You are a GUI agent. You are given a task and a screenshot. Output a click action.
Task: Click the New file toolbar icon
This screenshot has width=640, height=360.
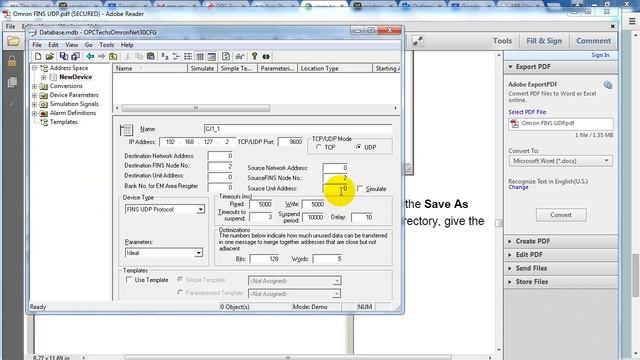coord(38,56)
